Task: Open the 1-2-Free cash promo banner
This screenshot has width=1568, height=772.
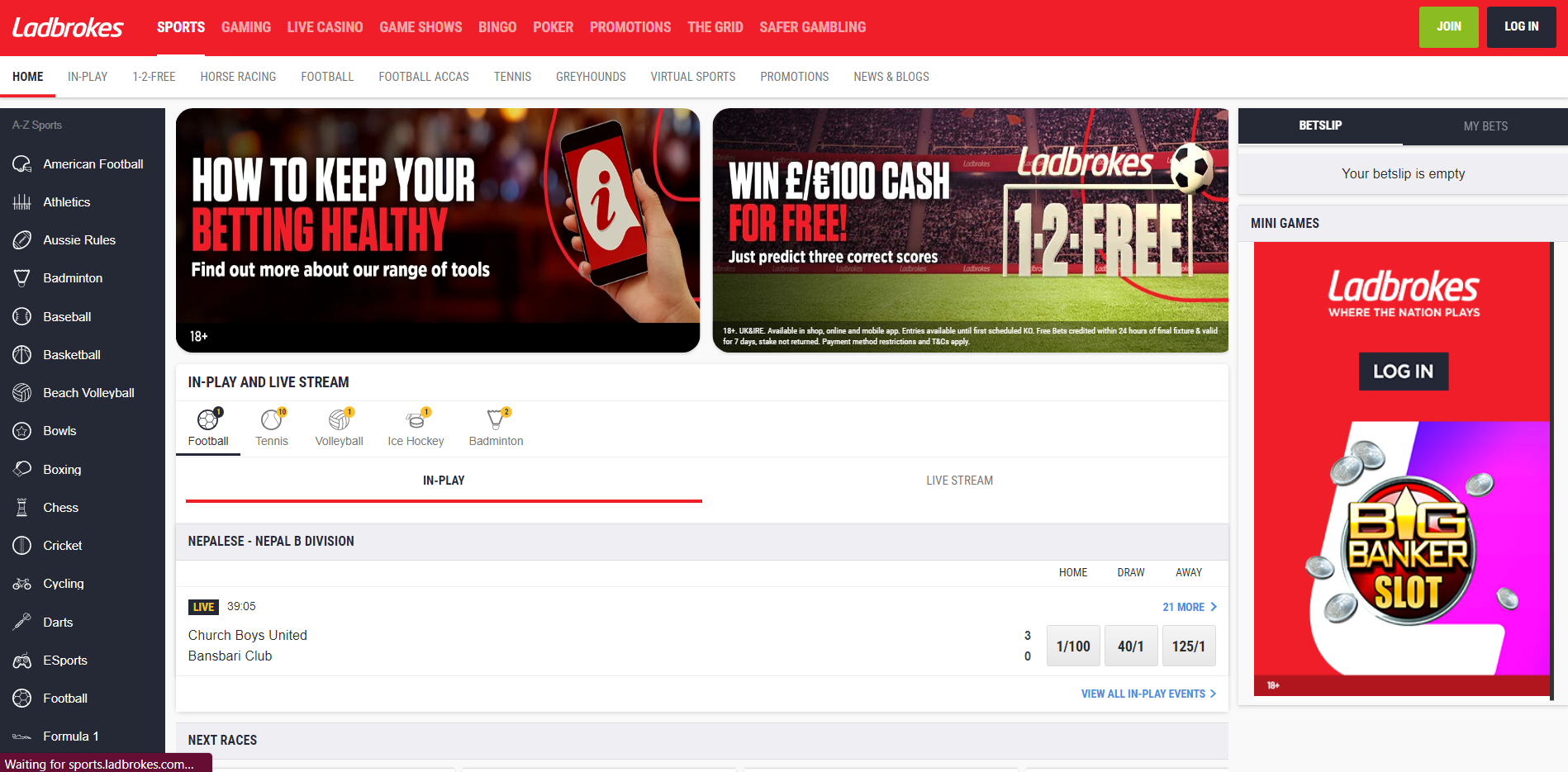Action: click(x=971, y=230)
